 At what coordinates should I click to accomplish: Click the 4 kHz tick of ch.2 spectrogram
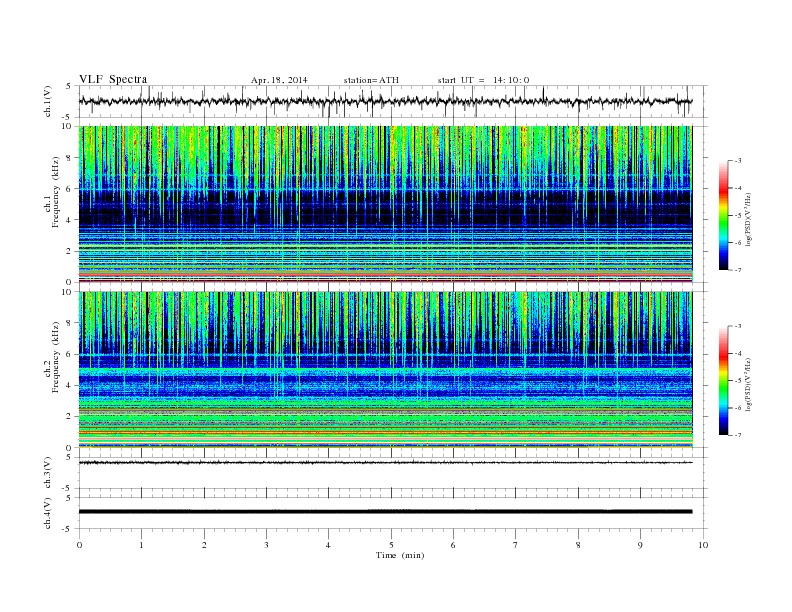pos(69,385)
